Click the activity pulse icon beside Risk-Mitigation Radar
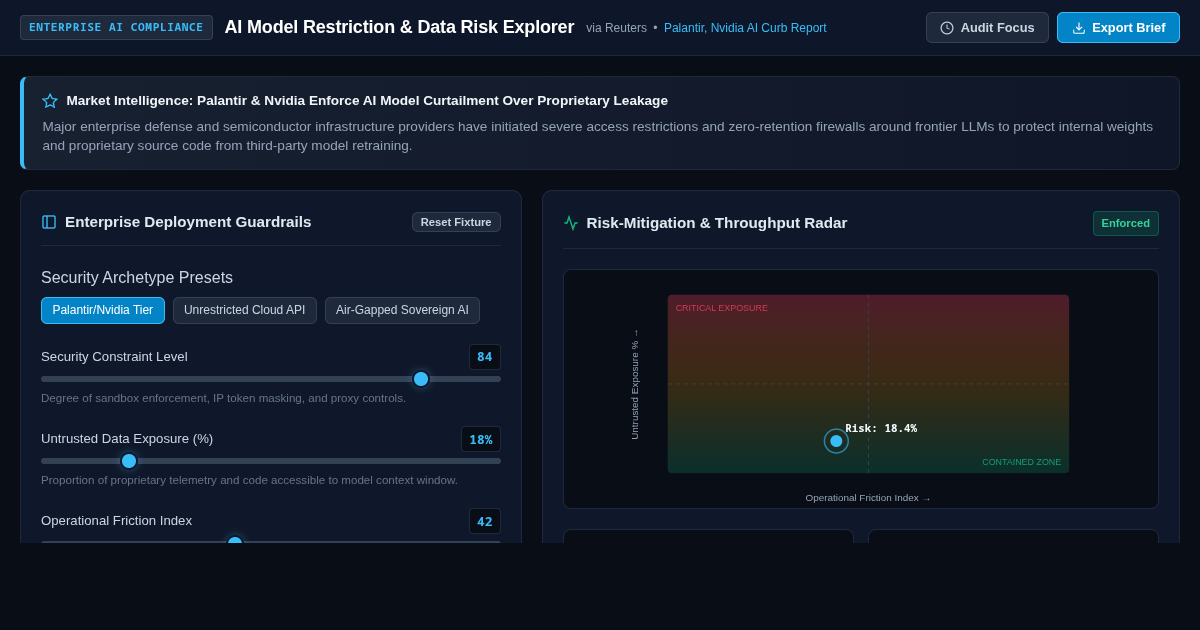Viewport: 1200px width, 630px height. click(571, 223)
